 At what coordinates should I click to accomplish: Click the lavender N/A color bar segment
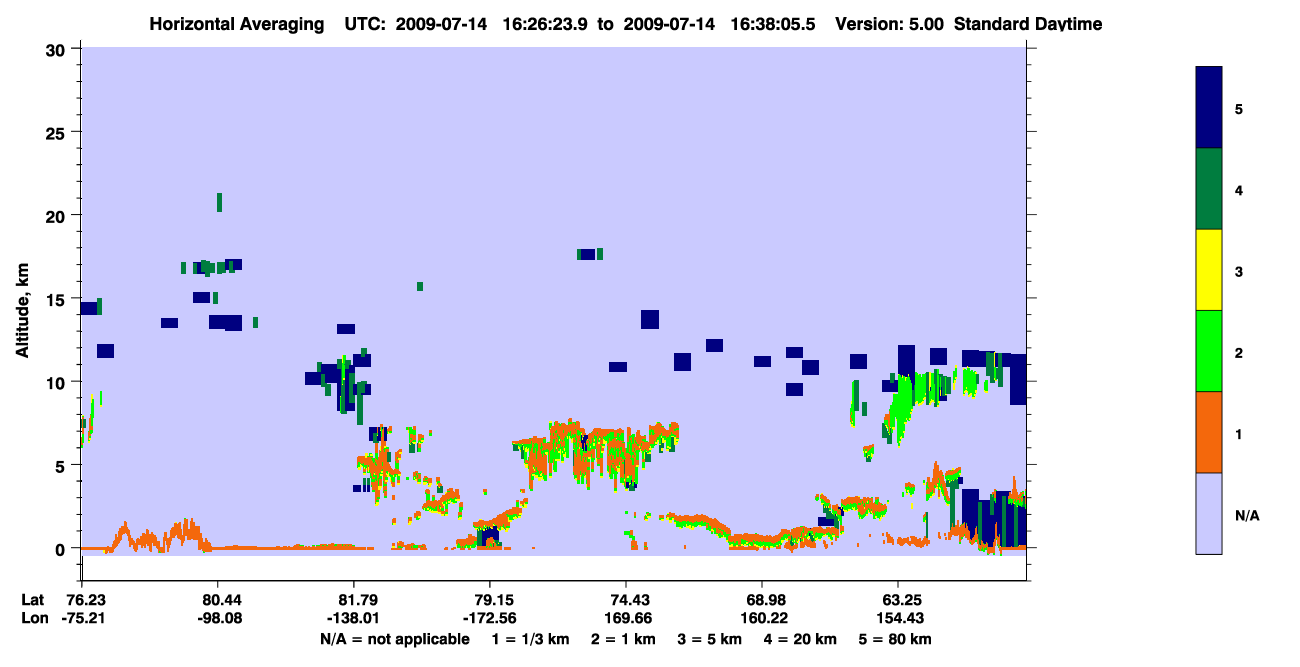(1209, 513)
